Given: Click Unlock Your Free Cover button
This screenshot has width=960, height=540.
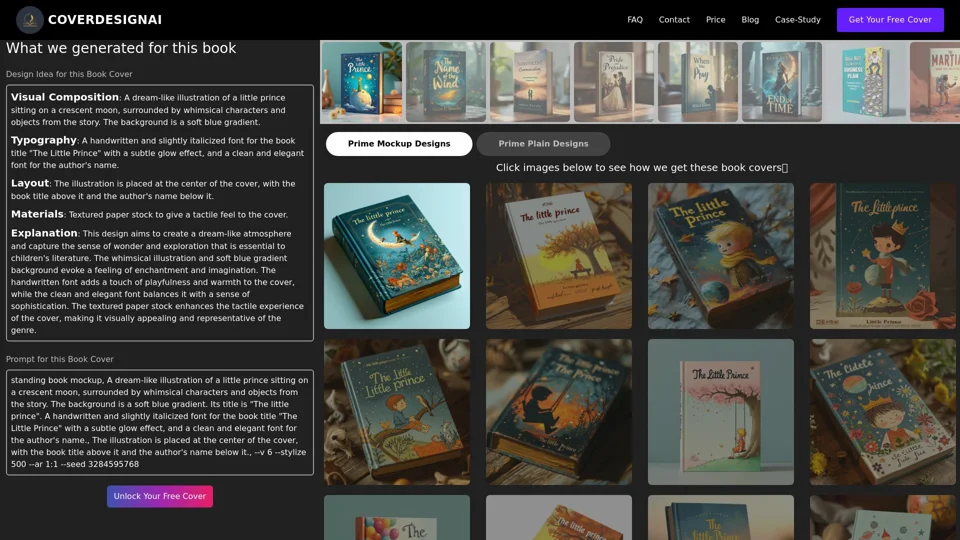Looking at the screenshot, I should tap(160, 496).
